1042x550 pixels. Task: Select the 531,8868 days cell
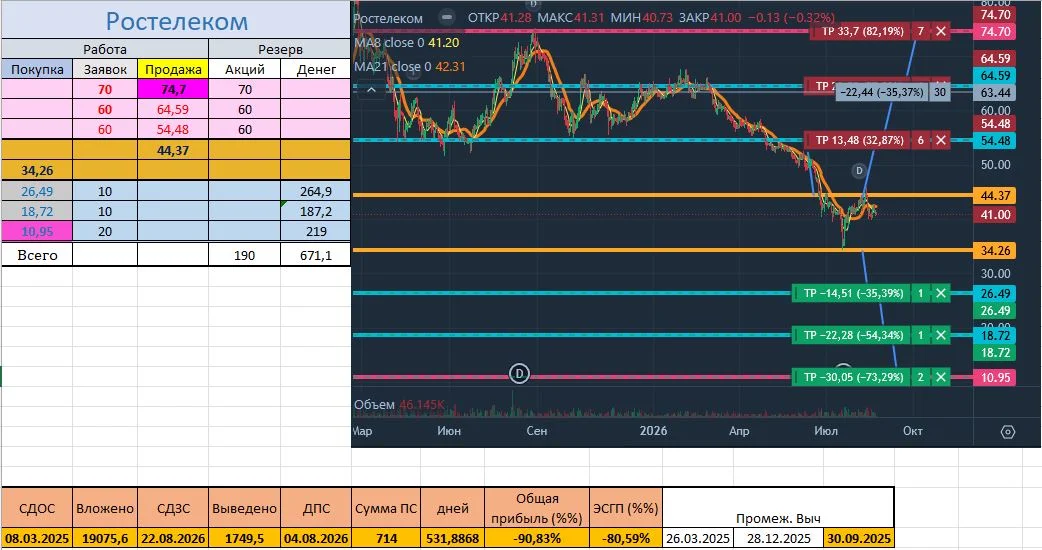(453, 538)
